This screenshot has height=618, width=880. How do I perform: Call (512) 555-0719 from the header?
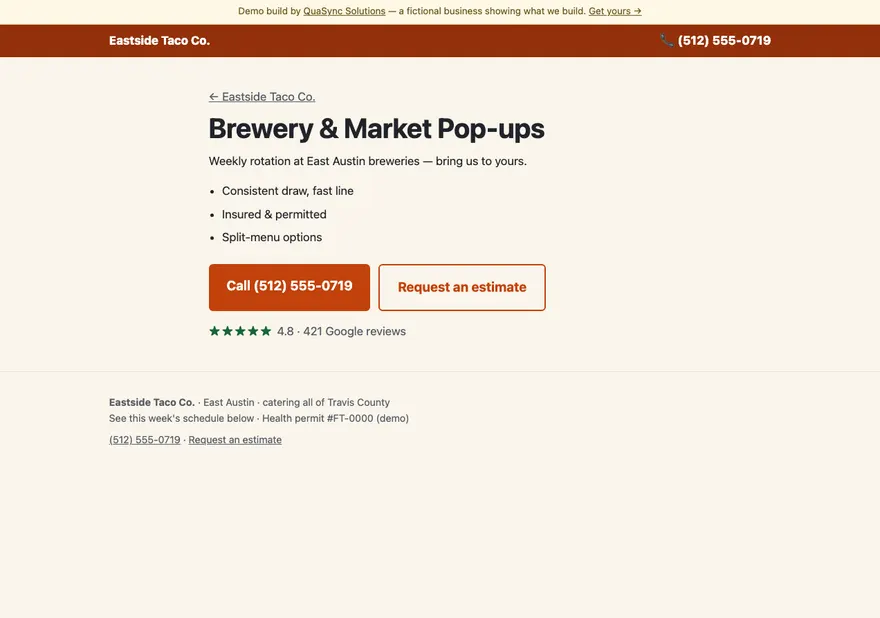(x=724, y=40)
